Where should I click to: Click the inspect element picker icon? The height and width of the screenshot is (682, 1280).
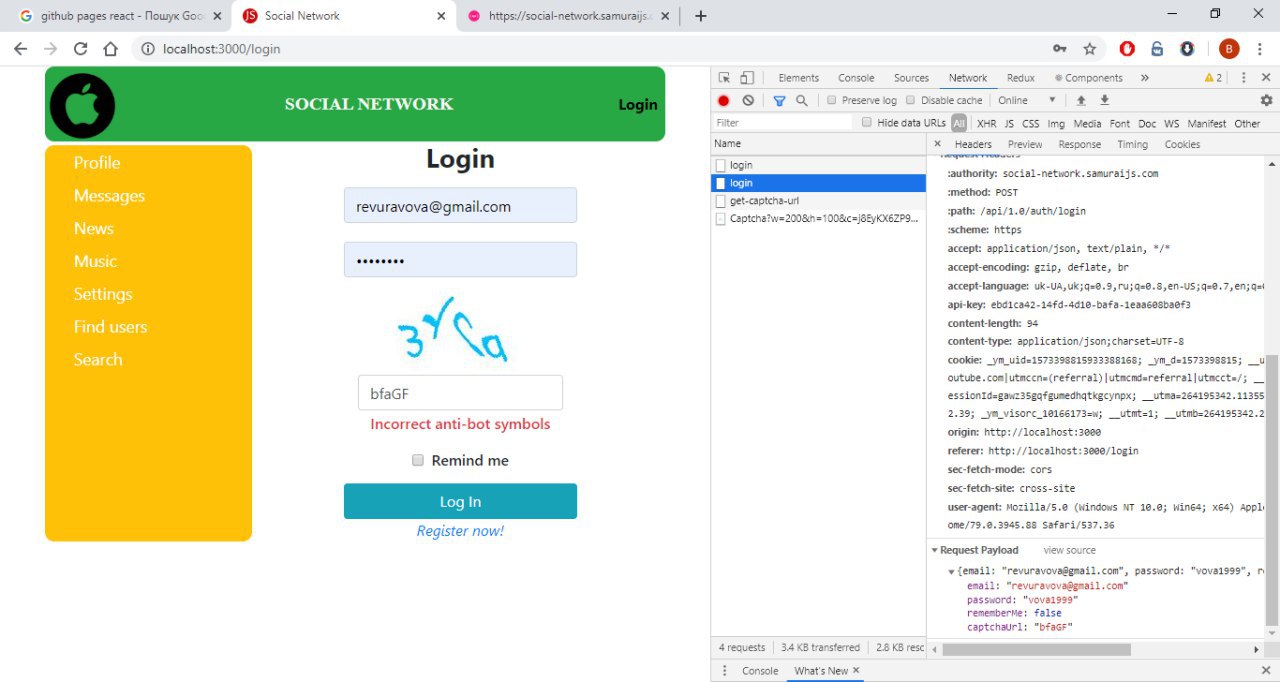724,78
